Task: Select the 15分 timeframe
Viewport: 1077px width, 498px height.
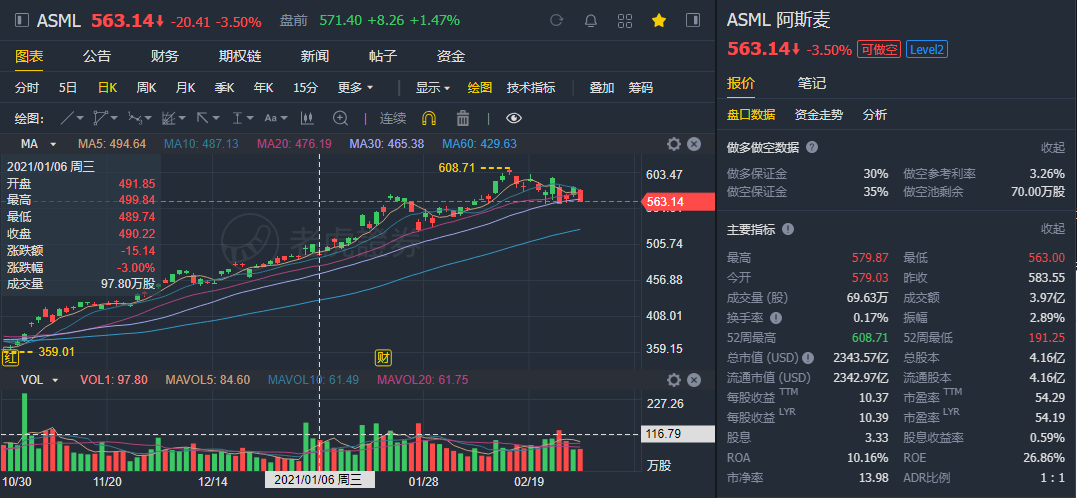Action: (x=305, y=87)
